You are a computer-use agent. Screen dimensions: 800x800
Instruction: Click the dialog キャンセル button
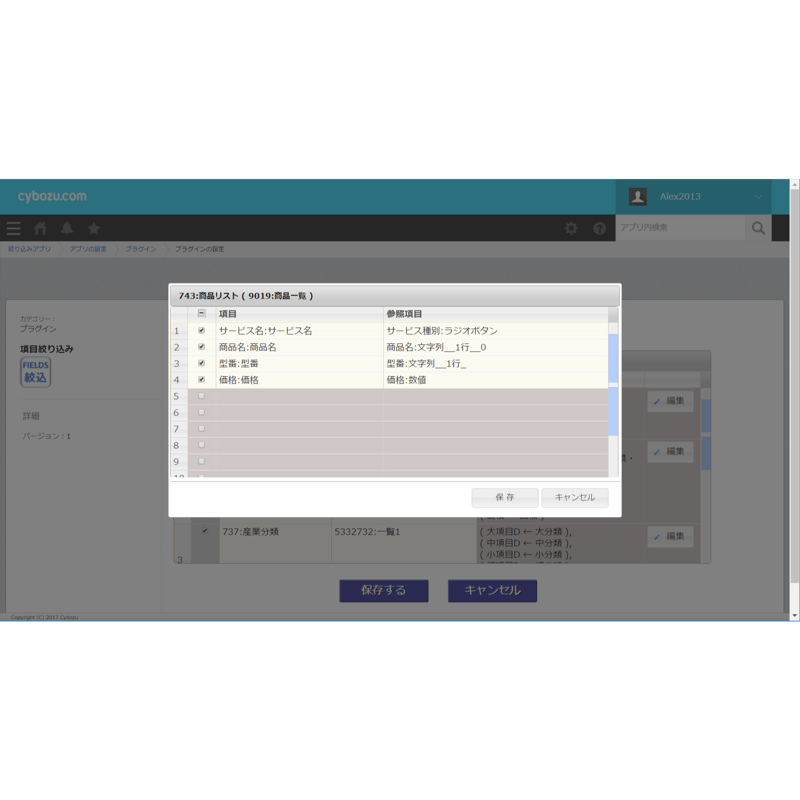(x=575, y=497)
